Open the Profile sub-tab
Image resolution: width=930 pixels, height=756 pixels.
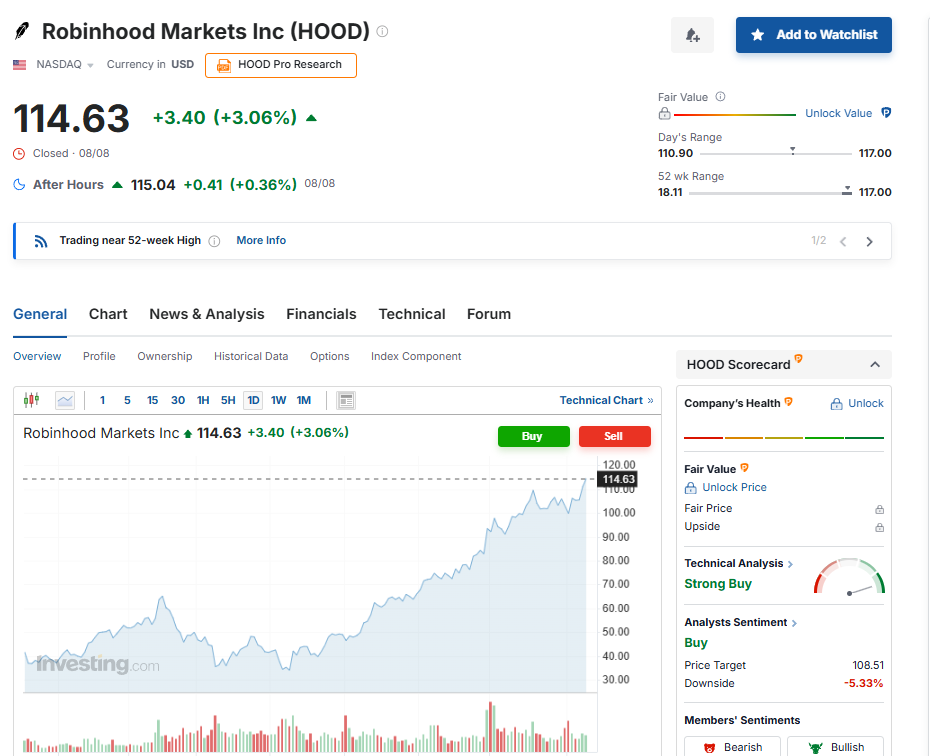click(99, 356)
